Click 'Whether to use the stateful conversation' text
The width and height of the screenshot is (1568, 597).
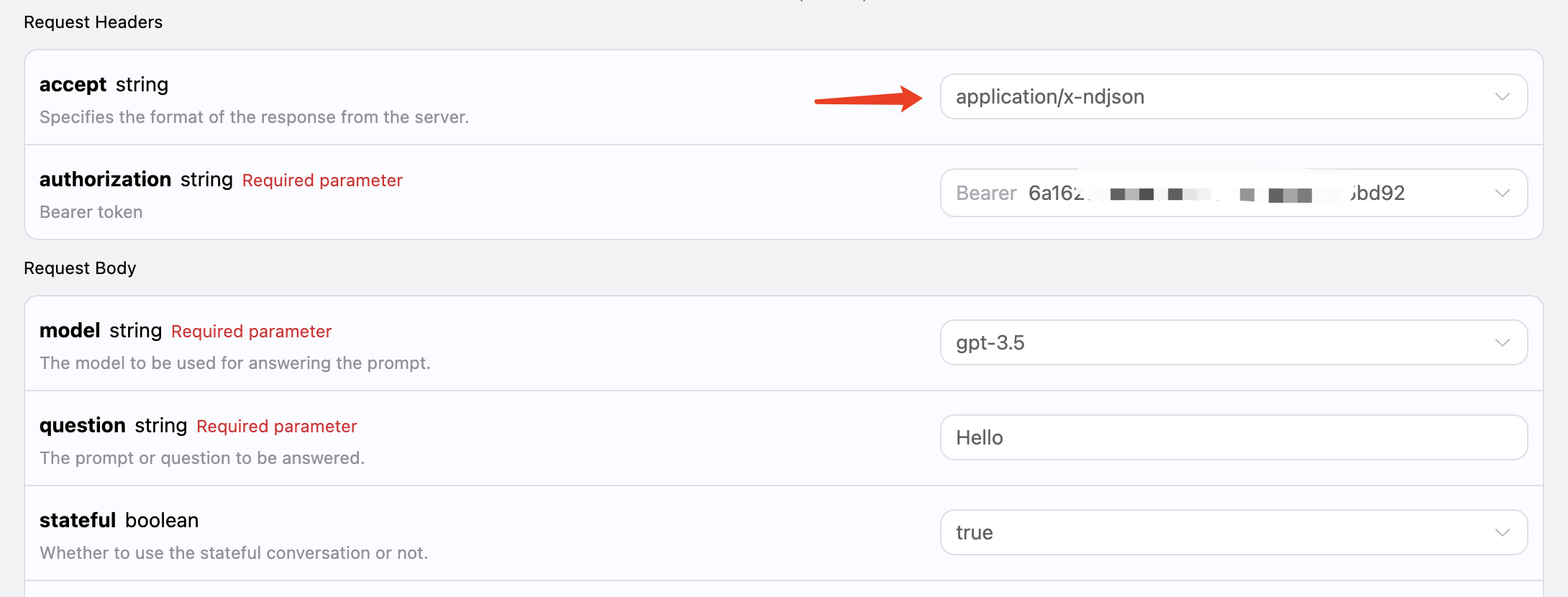234,553
